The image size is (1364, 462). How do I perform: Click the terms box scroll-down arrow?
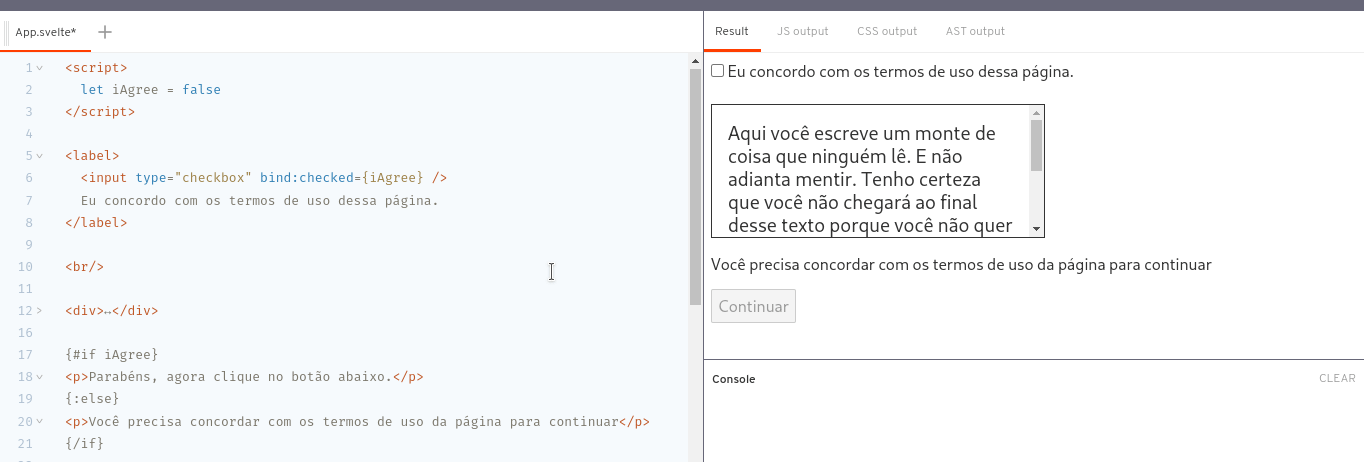point(1036,229)
